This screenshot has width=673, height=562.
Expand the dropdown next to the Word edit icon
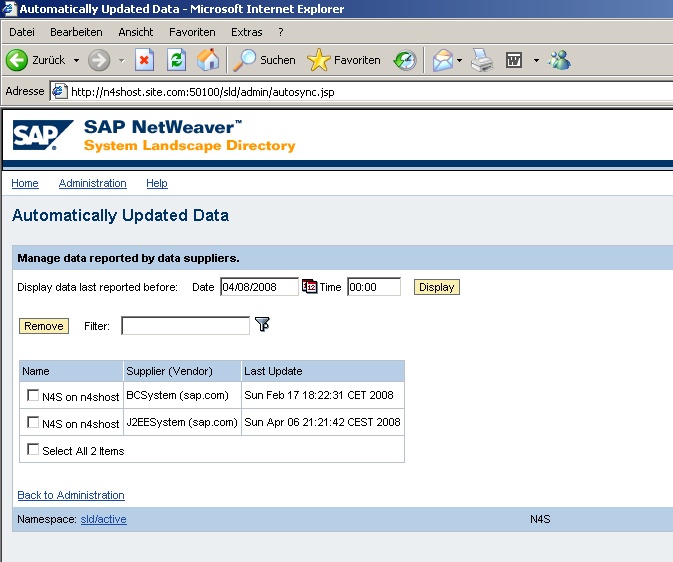536,60
